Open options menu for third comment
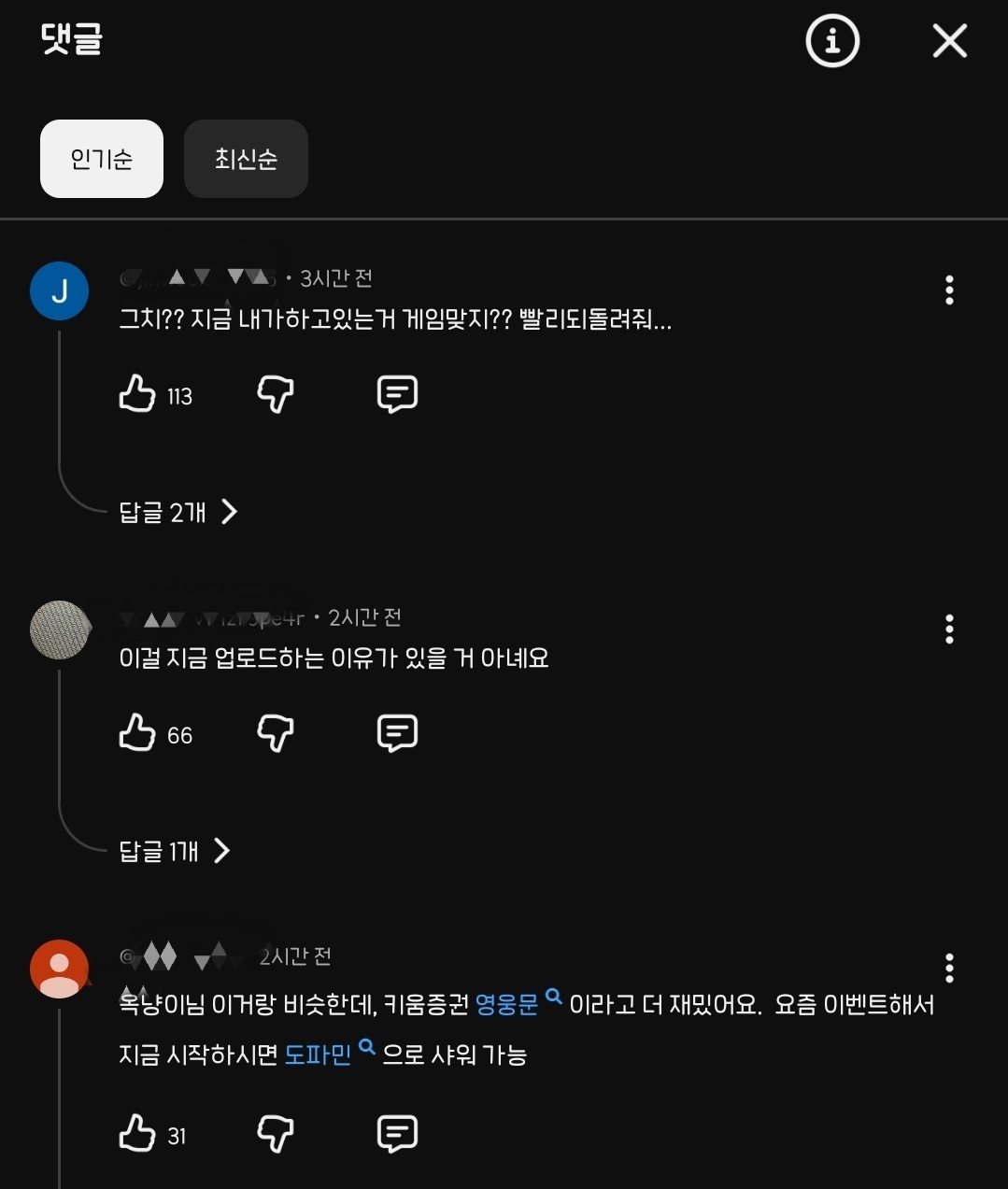Viewport: 1008px width, 1189px height. [x=949, y=969]
